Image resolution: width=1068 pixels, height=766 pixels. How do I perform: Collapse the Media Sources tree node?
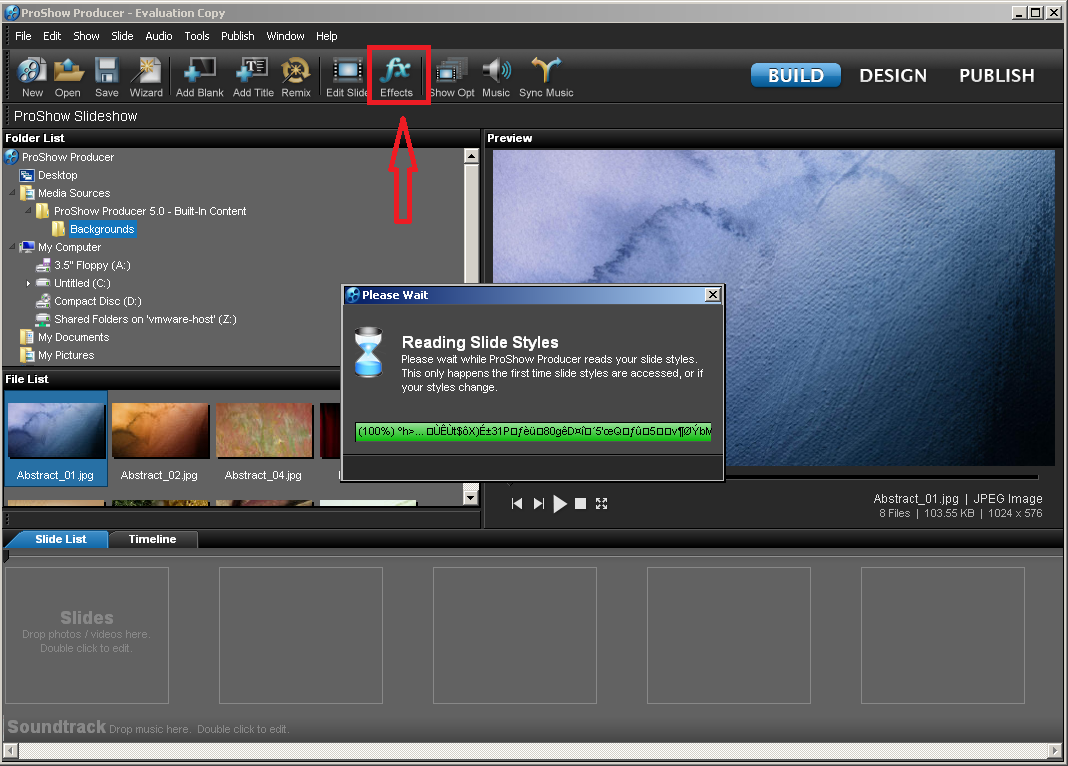point(12,193)
